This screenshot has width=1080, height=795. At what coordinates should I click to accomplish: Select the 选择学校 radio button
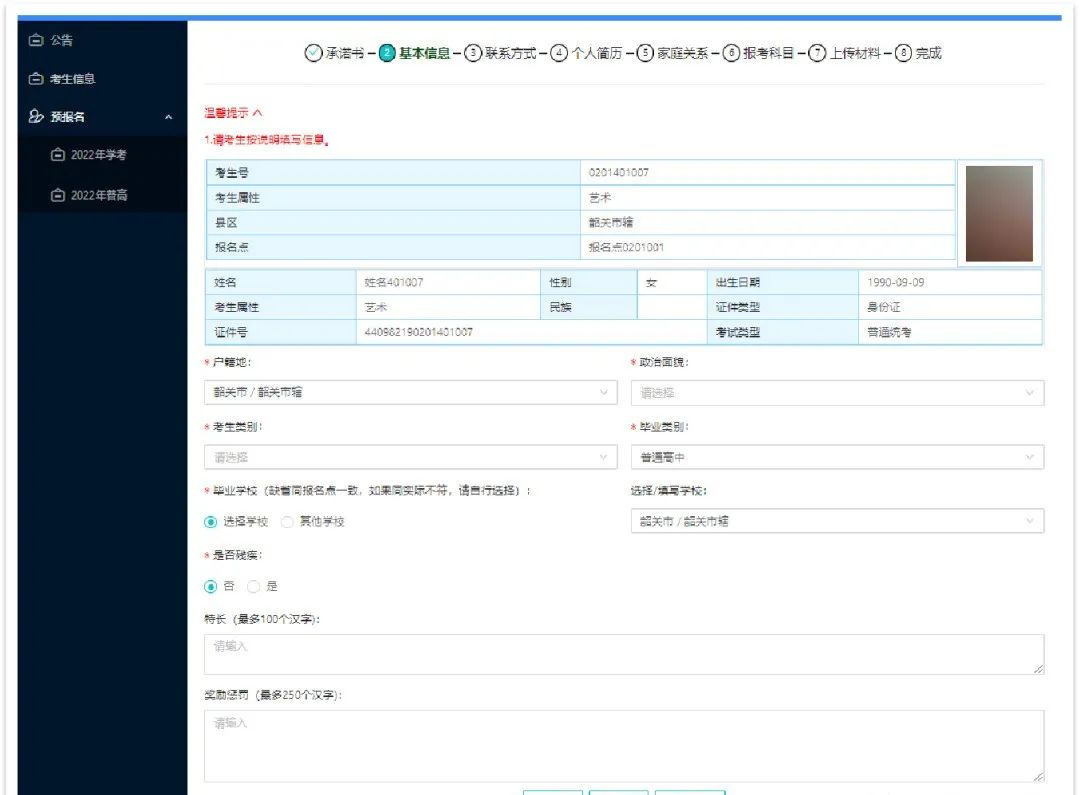pos(210,521)
